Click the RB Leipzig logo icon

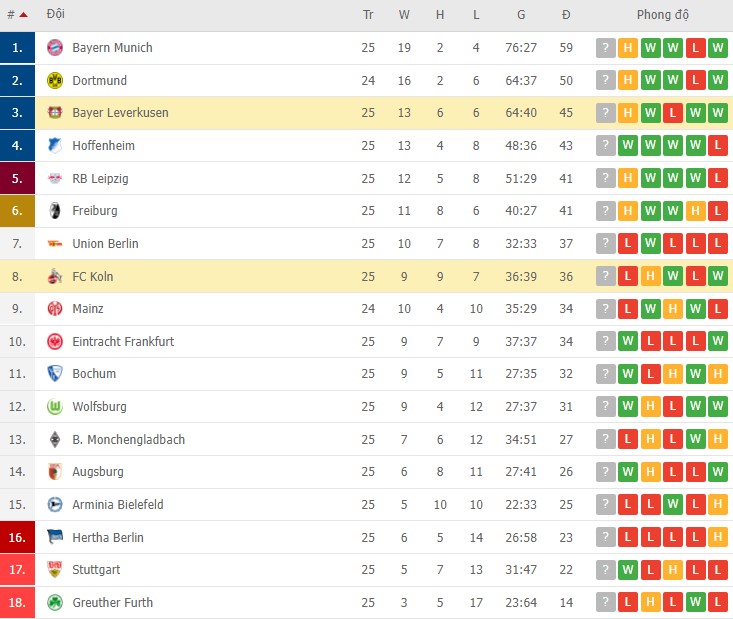click(54, 179)
